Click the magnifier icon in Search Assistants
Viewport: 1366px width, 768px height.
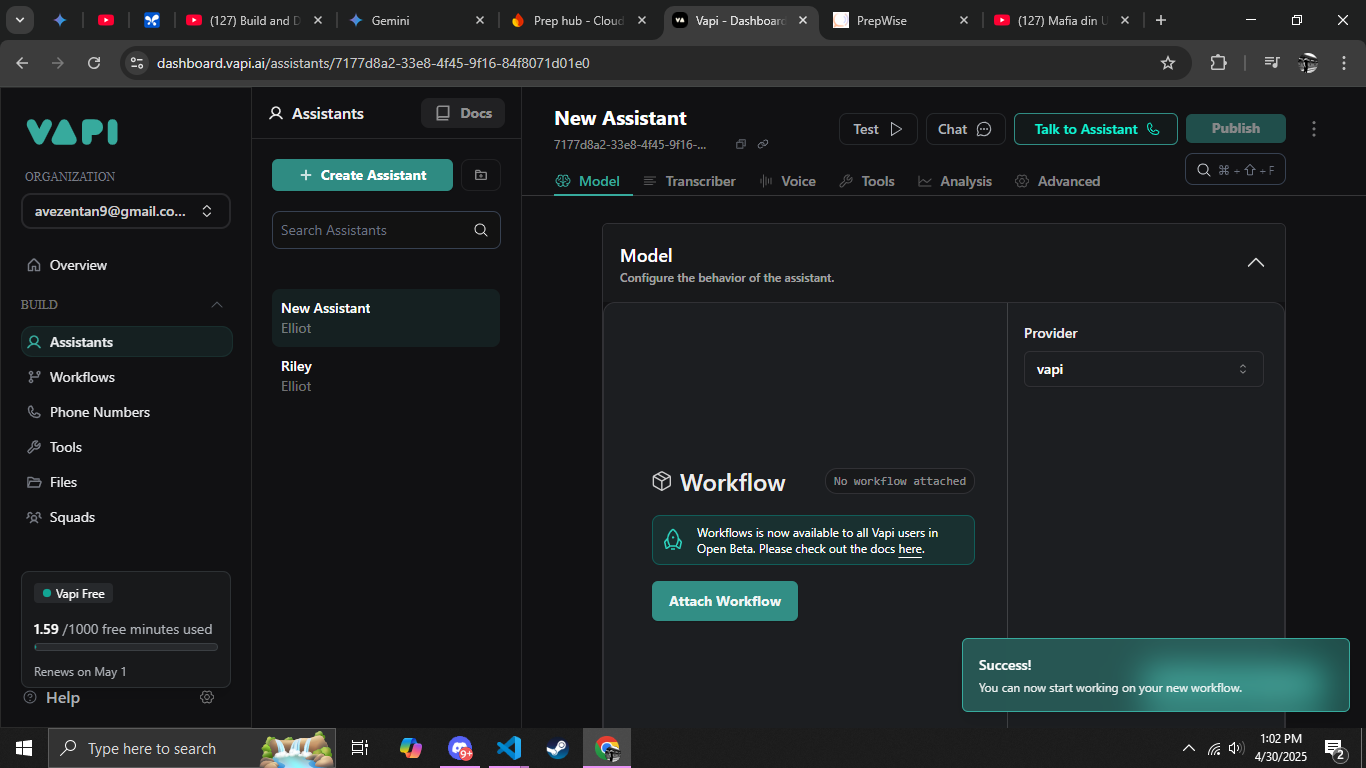coord(481,230)
